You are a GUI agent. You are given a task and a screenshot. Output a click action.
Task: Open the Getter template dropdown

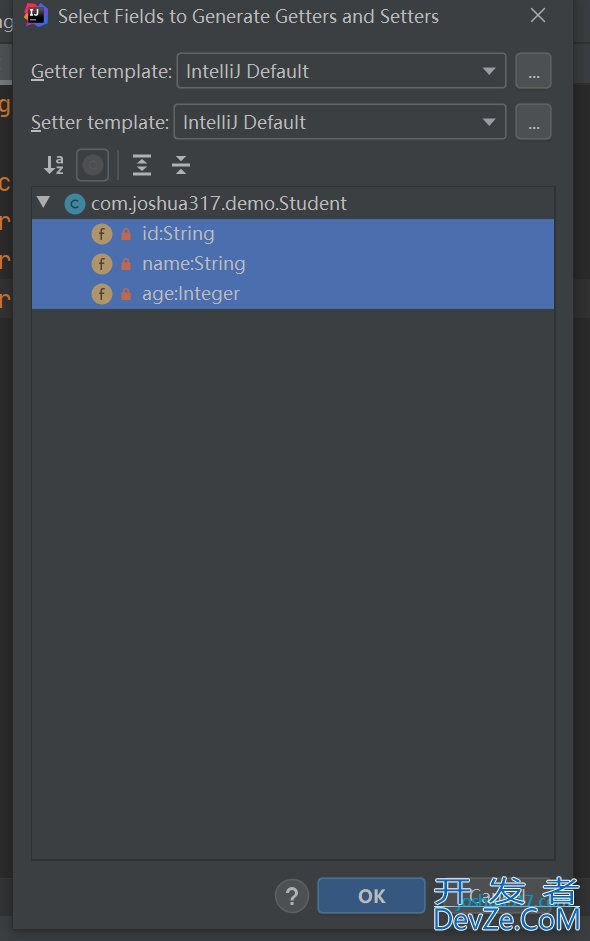pyautogui.click(x=341, y=71)
